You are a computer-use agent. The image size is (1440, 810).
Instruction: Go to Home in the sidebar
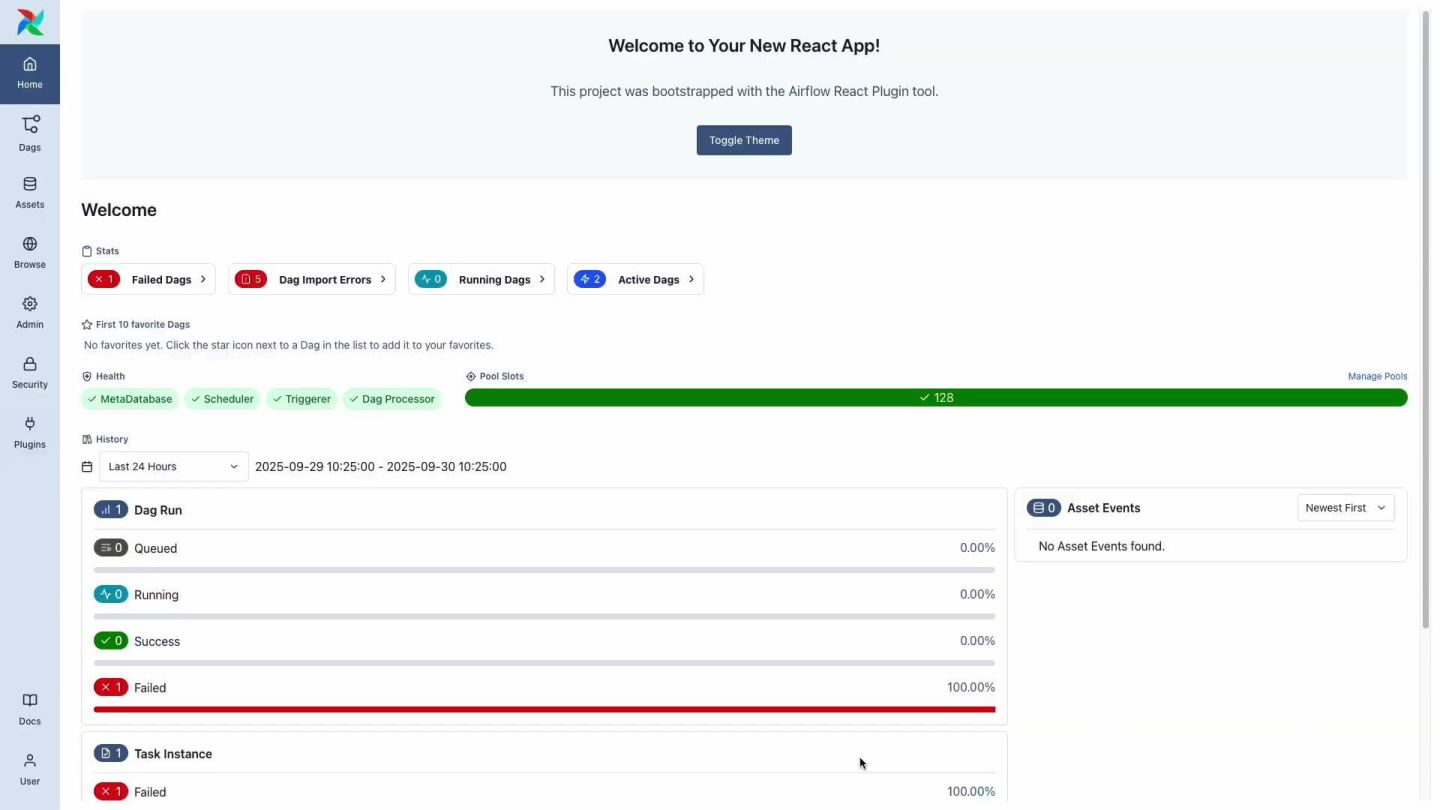coord(30,74)
